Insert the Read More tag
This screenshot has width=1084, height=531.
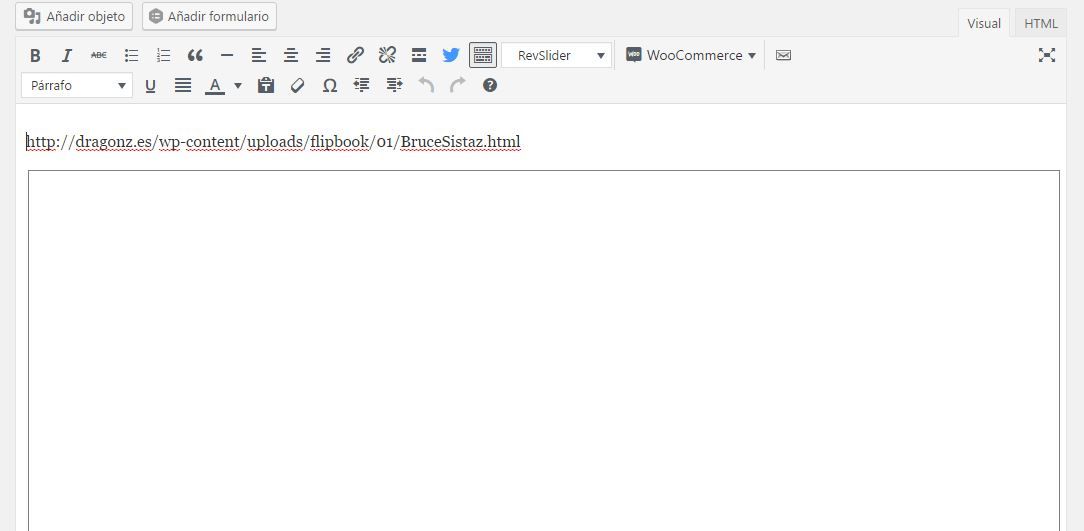[419, 55]
